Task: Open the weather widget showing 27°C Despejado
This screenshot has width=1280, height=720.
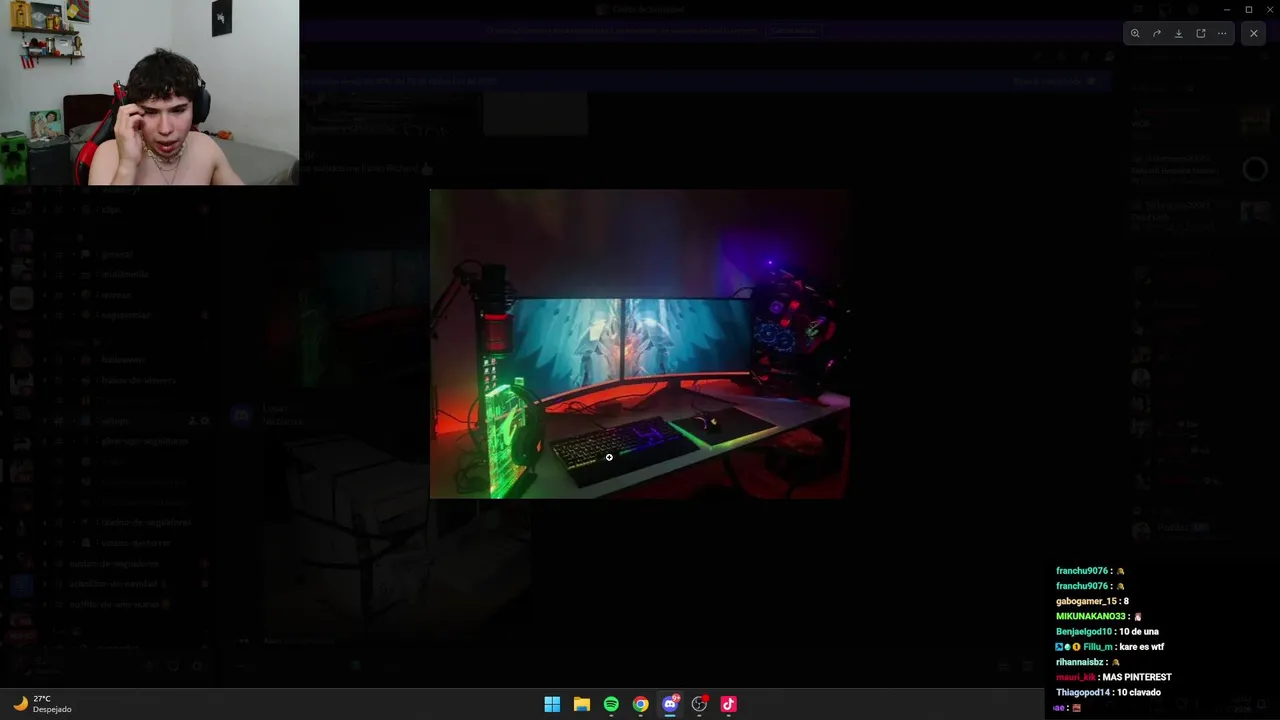Action: (42, 704)
